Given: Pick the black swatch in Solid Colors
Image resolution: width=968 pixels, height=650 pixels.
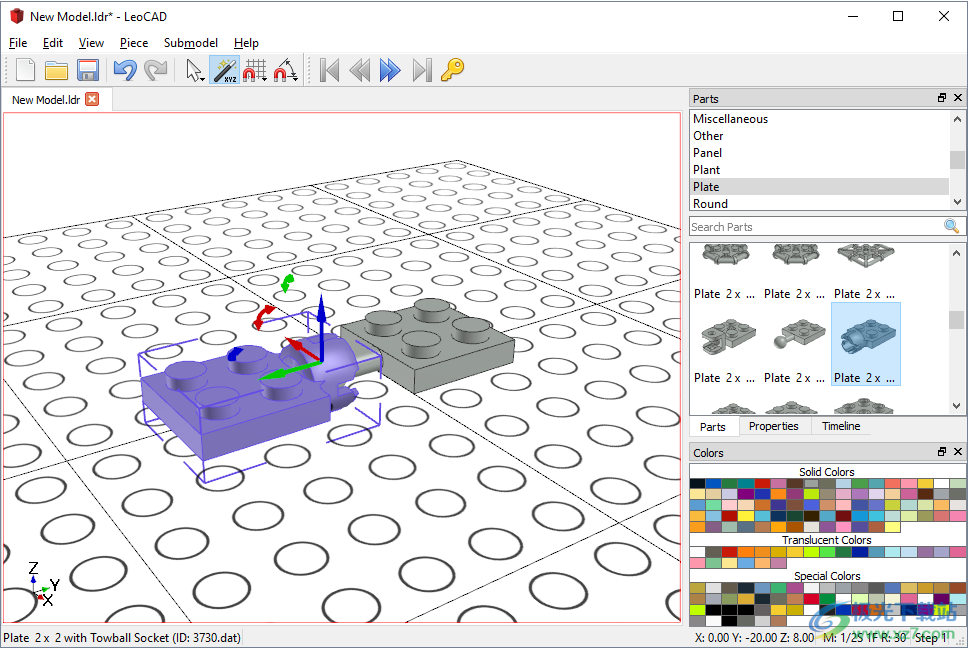Looking at the screenshot, I should (x=697, y=484).
